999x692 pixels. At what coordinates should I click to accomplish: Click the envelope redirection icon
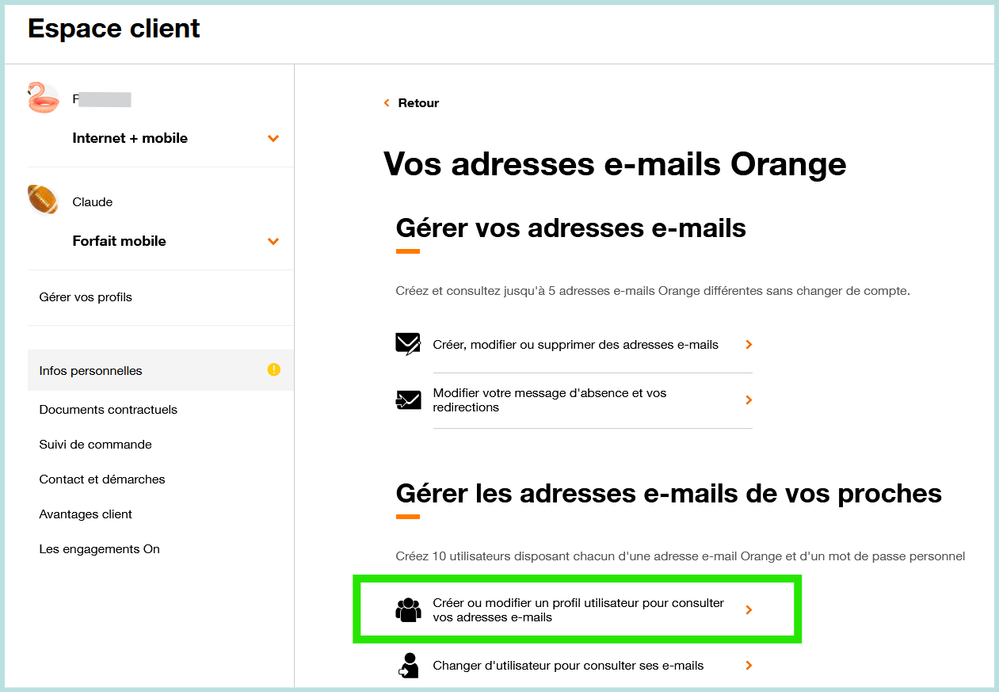click(x=408, y=400)
